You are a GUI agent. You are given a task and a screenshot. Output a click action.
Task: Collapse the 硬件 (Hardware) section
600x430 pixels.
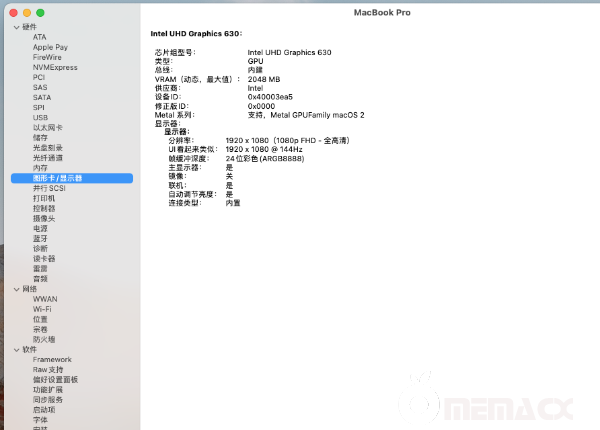15,26
